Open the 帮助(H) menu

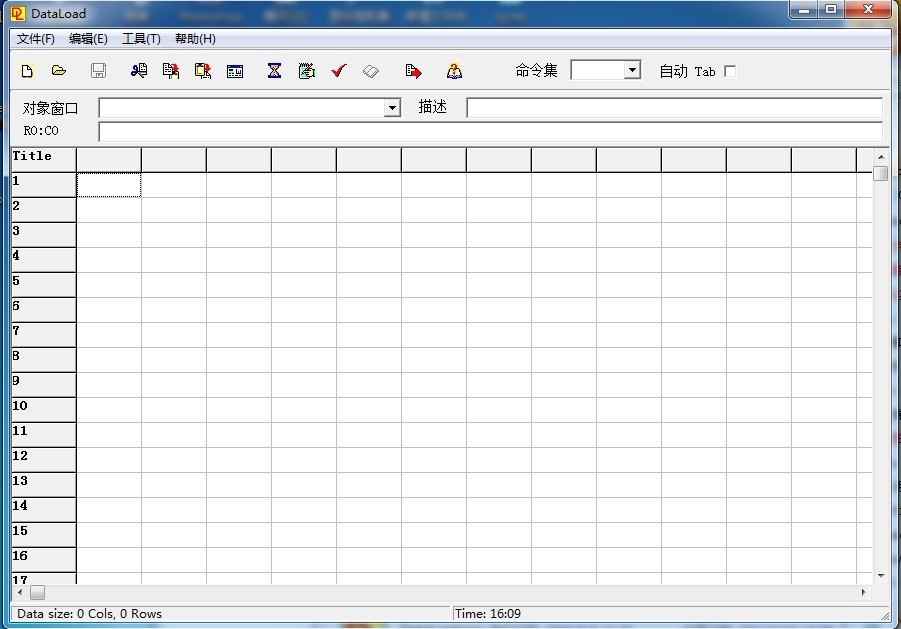tap(195, 39)
